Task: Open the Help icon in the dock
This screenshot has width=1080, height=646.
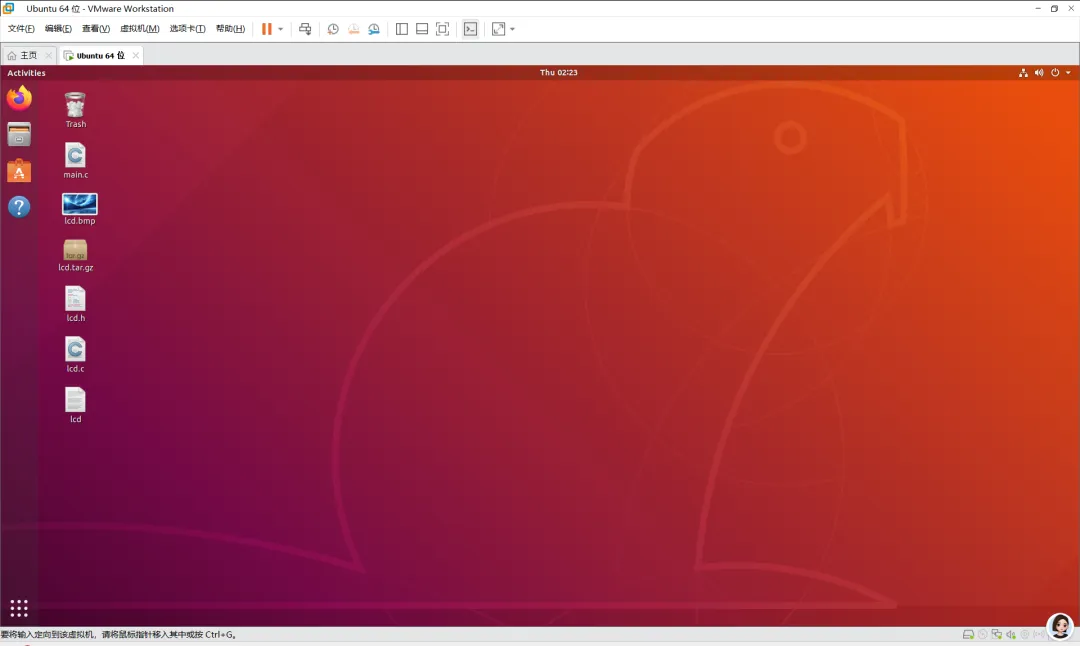Action: click(x=19, y=207)
